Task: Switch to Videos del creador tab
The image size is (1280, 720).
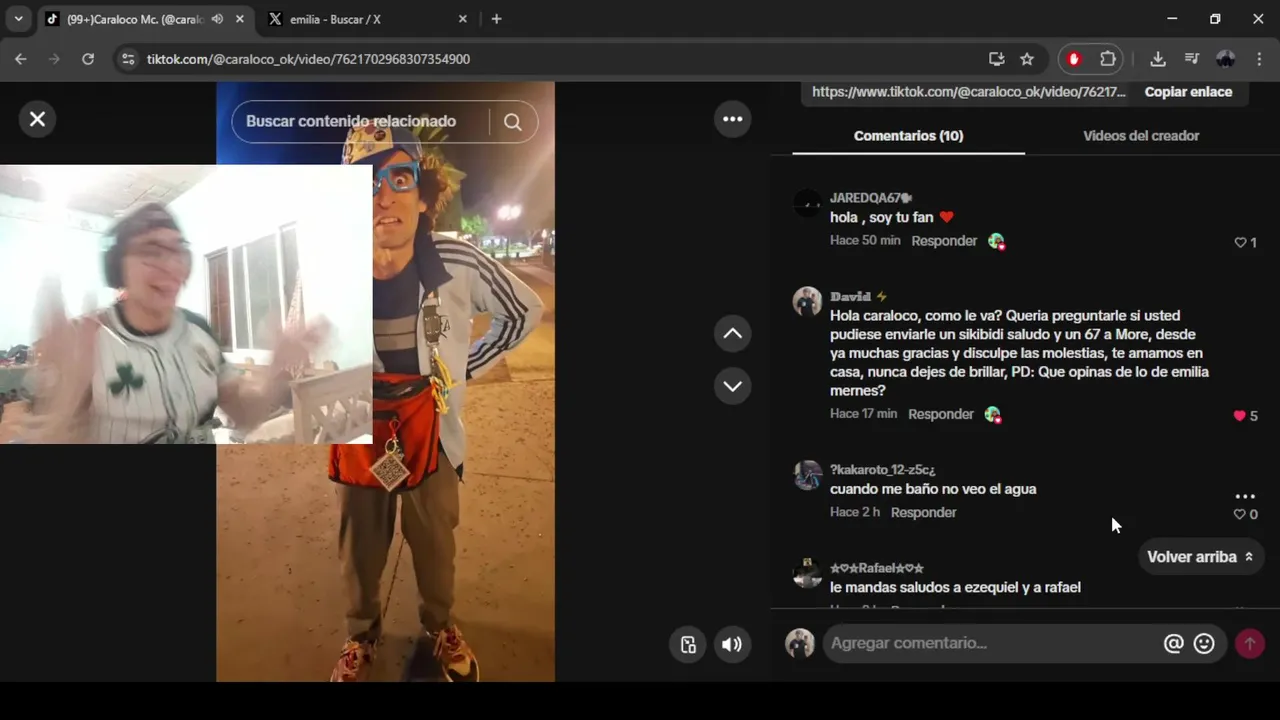Action: click(1141, 136)
